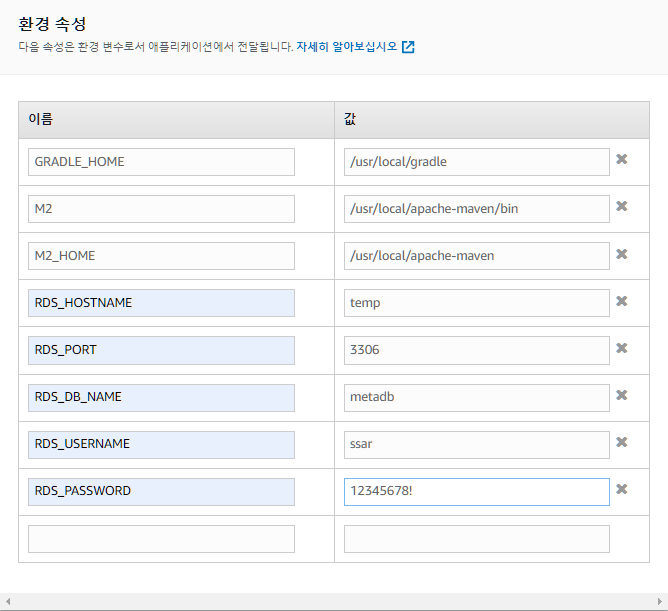Select the M2_HOME name field
Screen dimensions: 668x611
[x=161, y=256]
